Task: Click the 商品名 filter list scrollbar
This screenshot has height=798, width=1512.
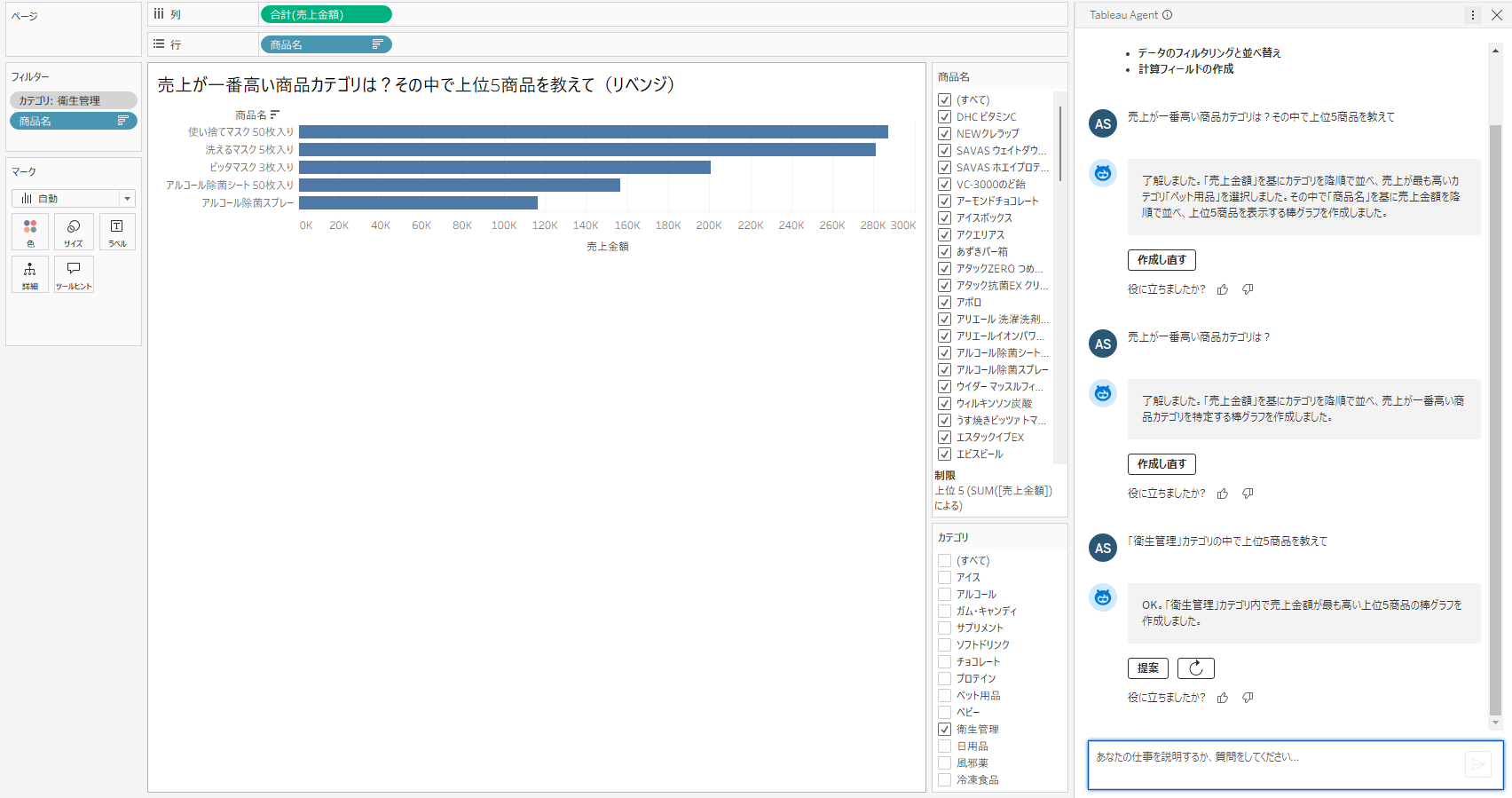Action: point(1059,142)
